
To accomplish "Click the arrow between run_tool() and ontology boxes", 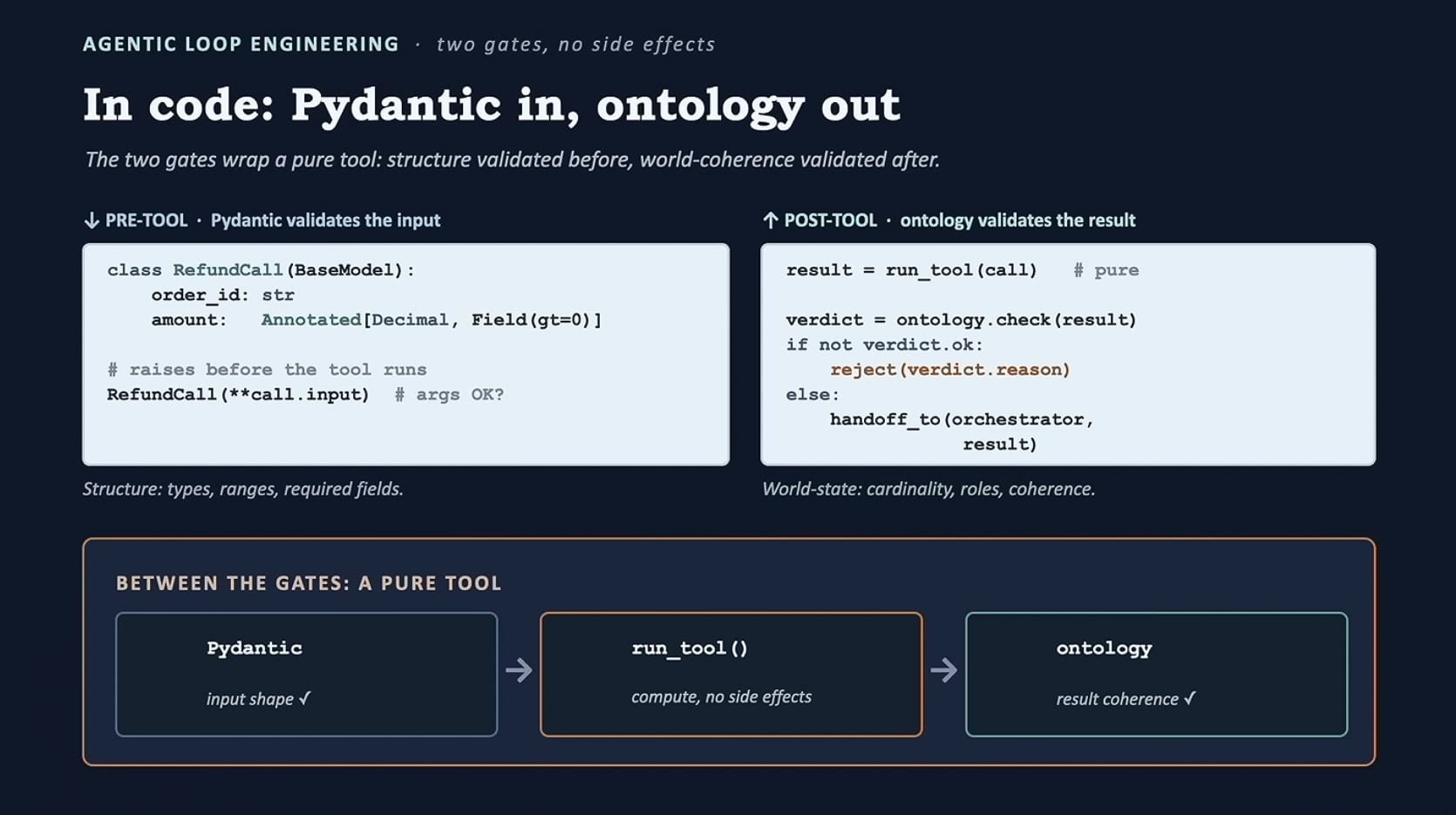I will click(943, 670).
